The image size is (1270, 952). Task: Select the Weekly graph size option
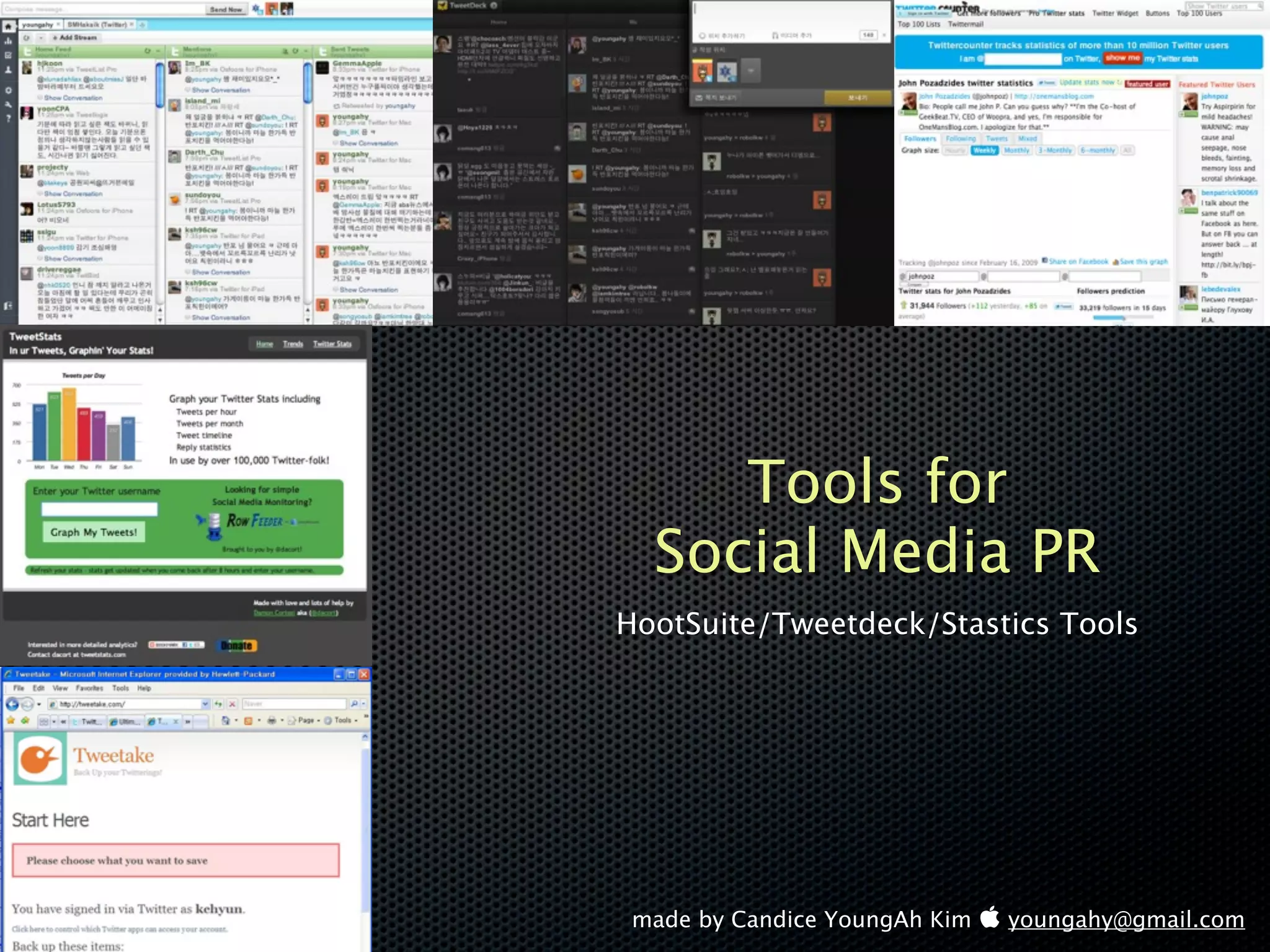pyautogui.click(x=984, y=151)
